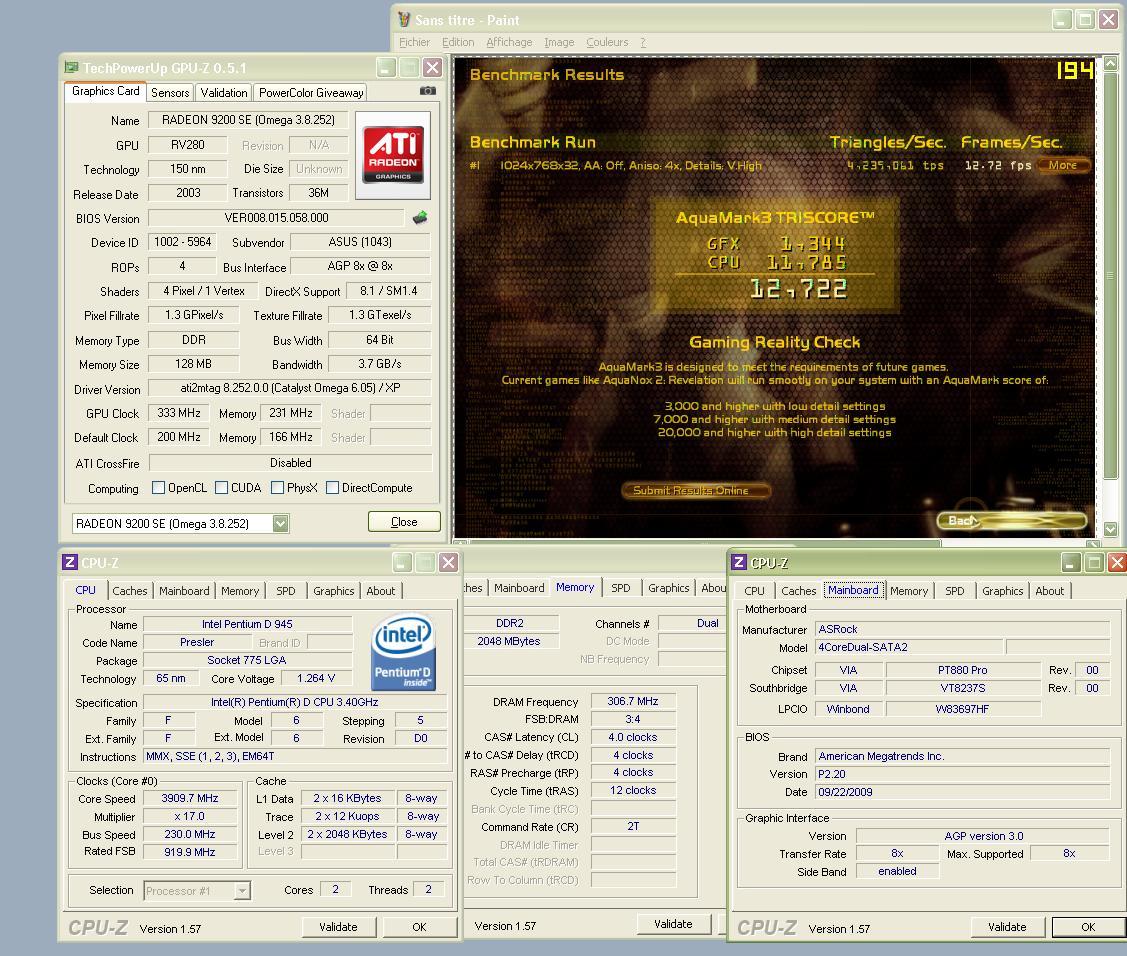This screenshot has height=956, width=1127.
Task: Click the Core Speed value 3909.7 MHz
Action: (190, 799)
